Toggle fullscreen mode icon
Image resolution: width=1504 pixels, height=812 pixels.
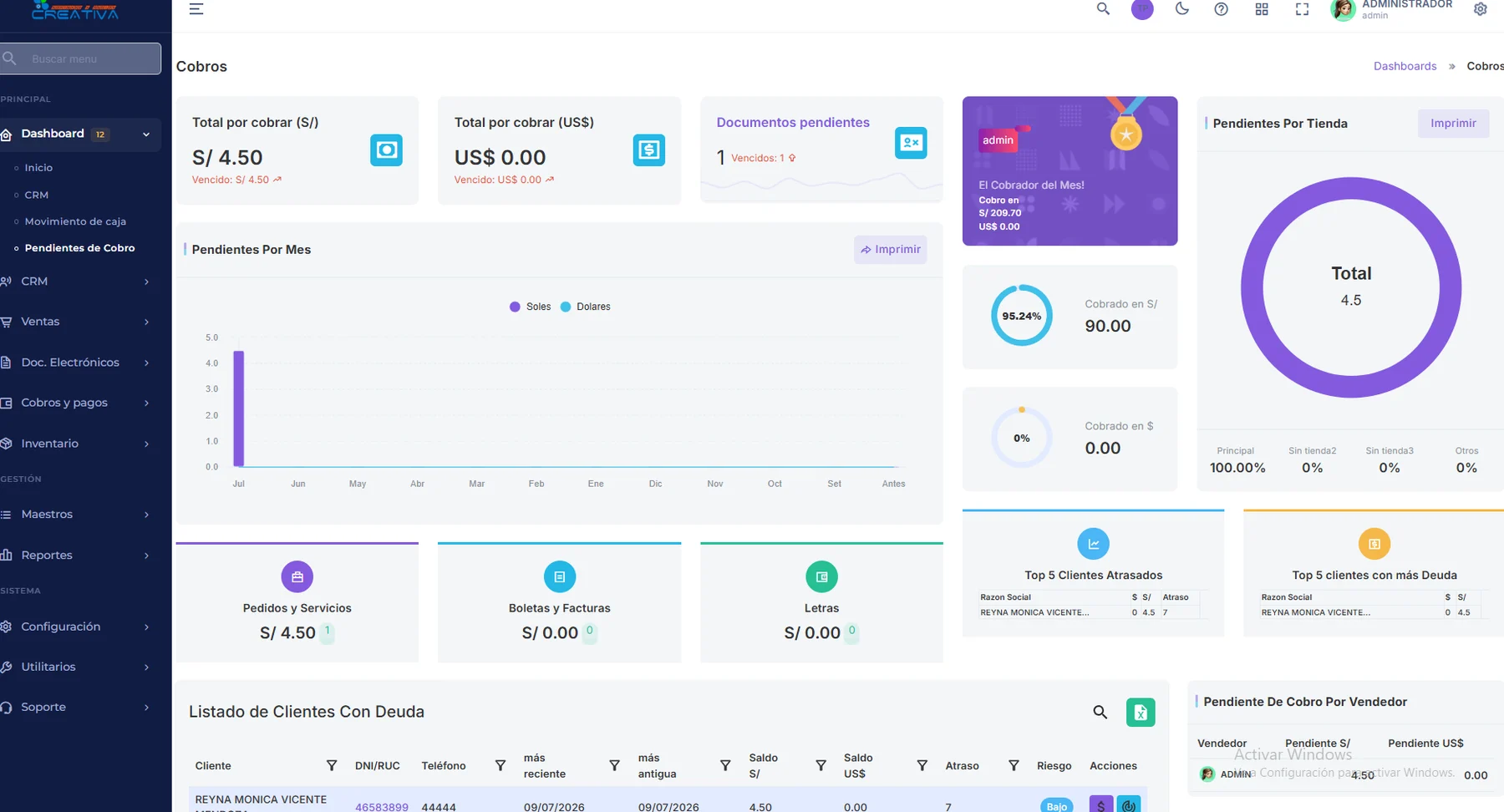pos(1302,9)
